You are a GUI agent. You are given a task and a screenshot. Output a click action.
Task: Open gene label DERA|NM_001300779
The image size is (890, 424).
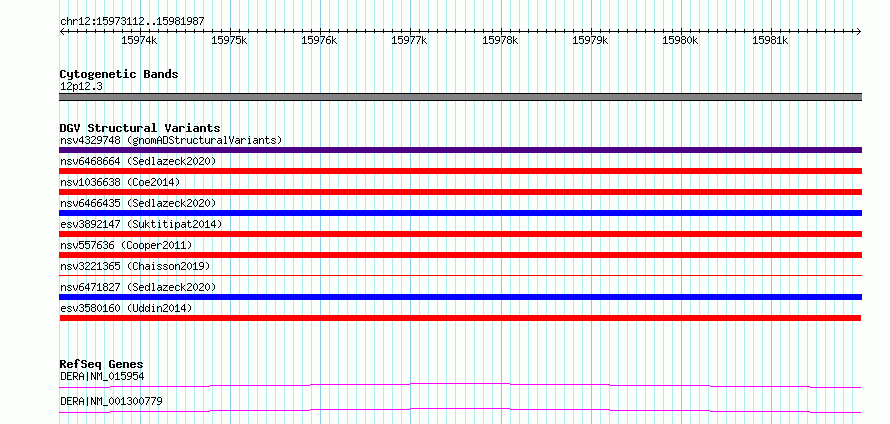click(111, 401)
